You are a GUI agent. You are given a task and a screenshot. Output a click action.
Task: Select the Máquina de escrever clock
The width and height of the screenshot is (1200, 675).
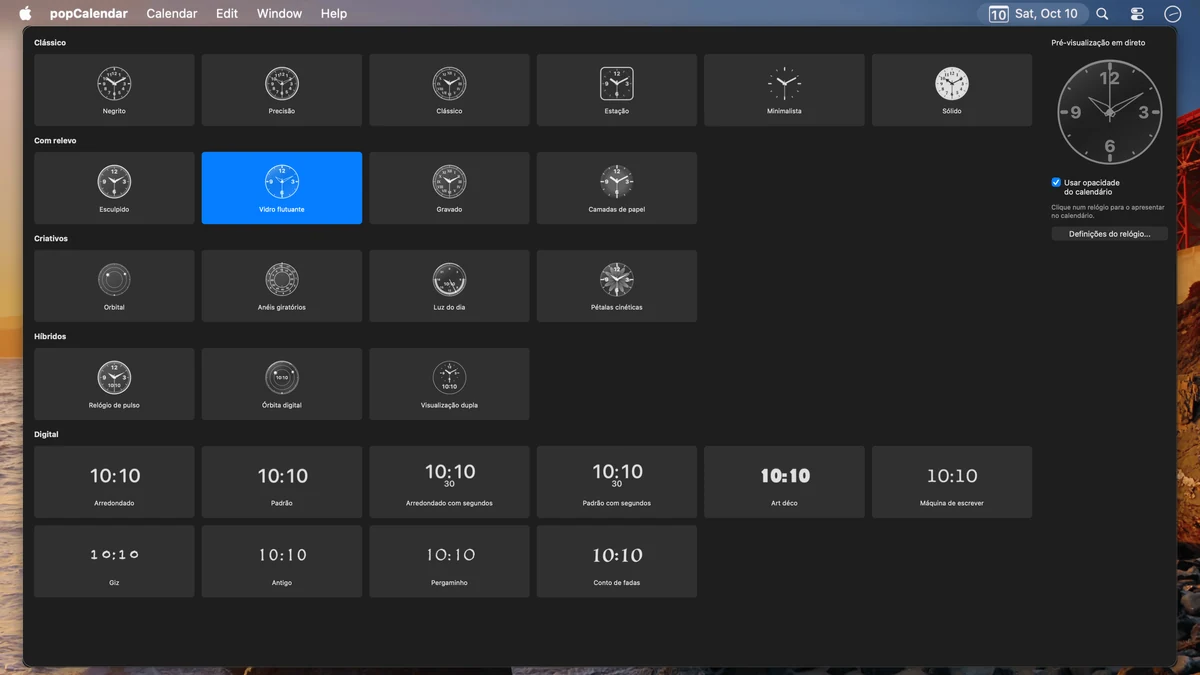(952, 482)
